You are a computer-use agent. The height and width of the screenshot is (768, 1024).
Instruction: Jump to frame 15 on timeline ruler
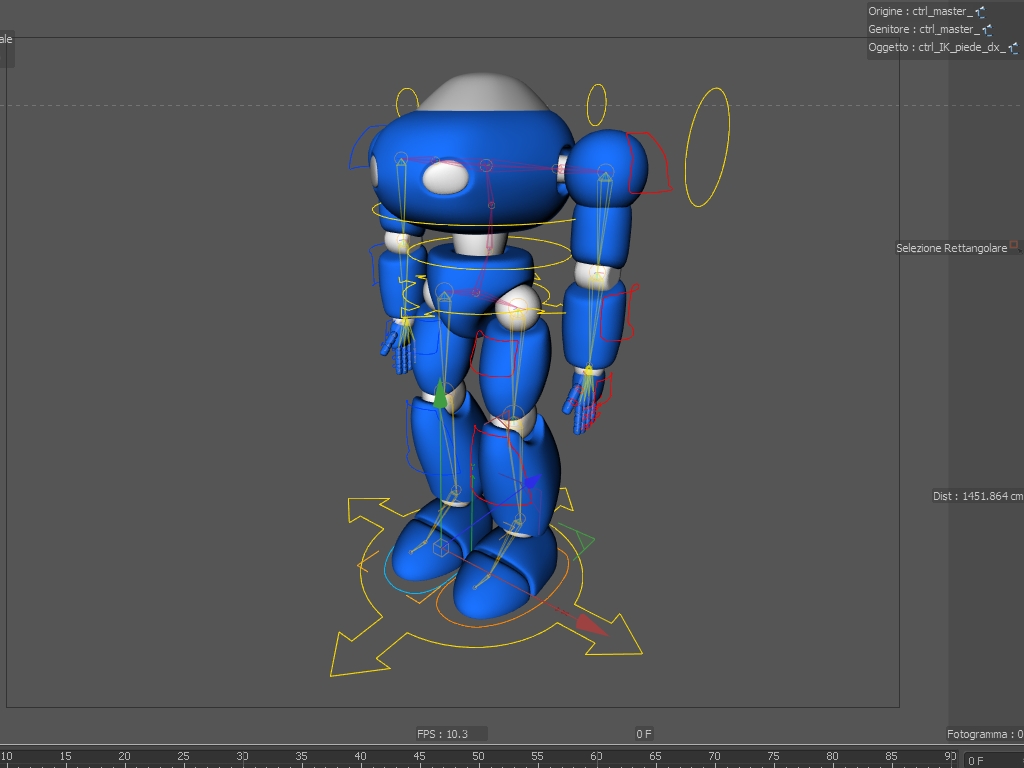[65, 756]
